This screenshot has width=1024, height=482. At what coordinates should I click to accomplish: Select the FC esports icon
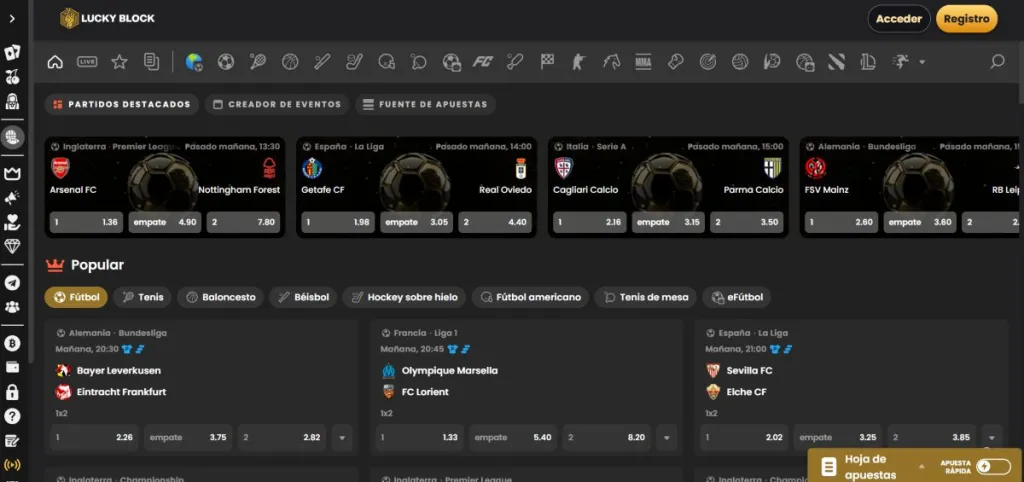[x=483, y=62]
